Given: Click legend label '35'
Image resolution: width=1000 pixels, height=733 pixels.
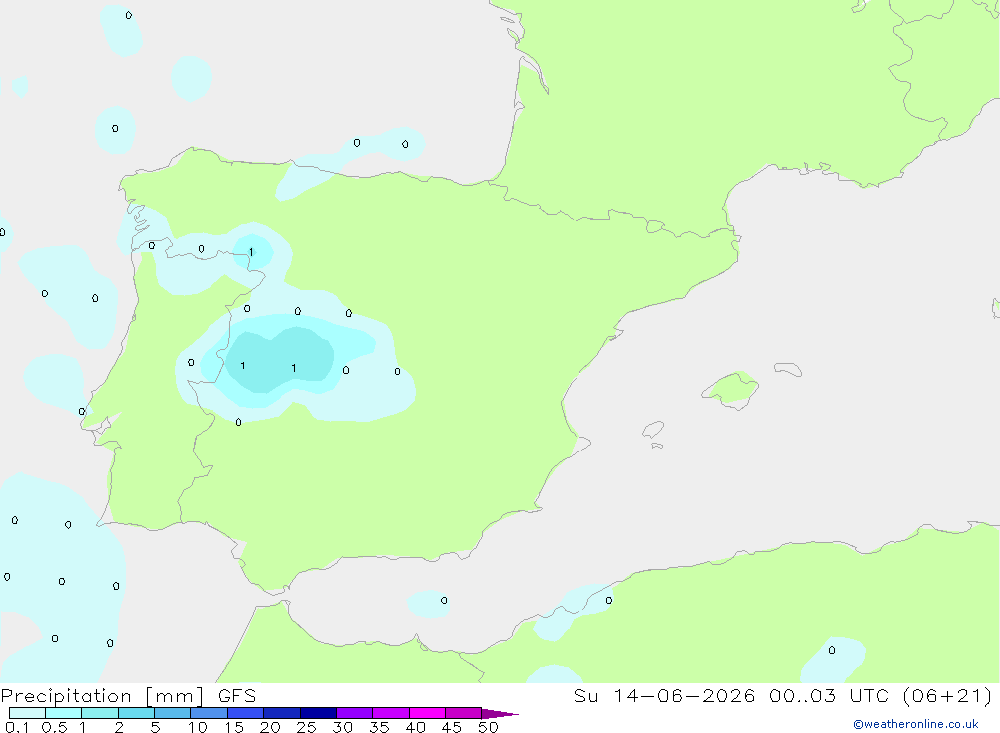Looking at the screenshot, I should click(379, 727).
